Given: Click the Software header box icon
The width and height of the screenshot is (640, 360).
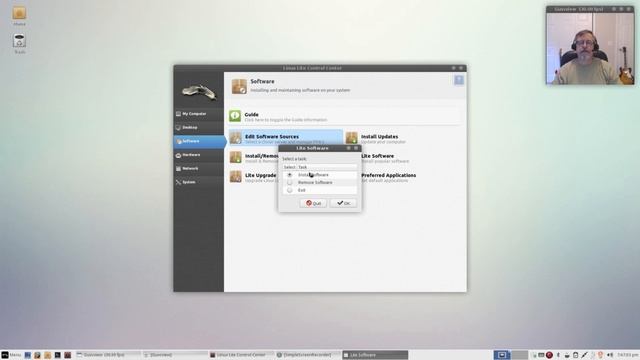Looking at the screenshot, I should click(239, 87).
